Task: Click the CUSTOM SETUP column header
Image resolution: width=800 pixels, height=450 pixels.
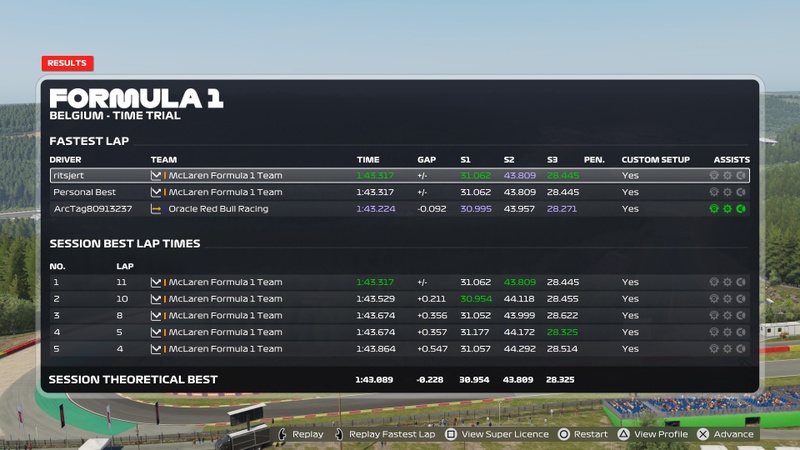Action: (x=656, y=160)
